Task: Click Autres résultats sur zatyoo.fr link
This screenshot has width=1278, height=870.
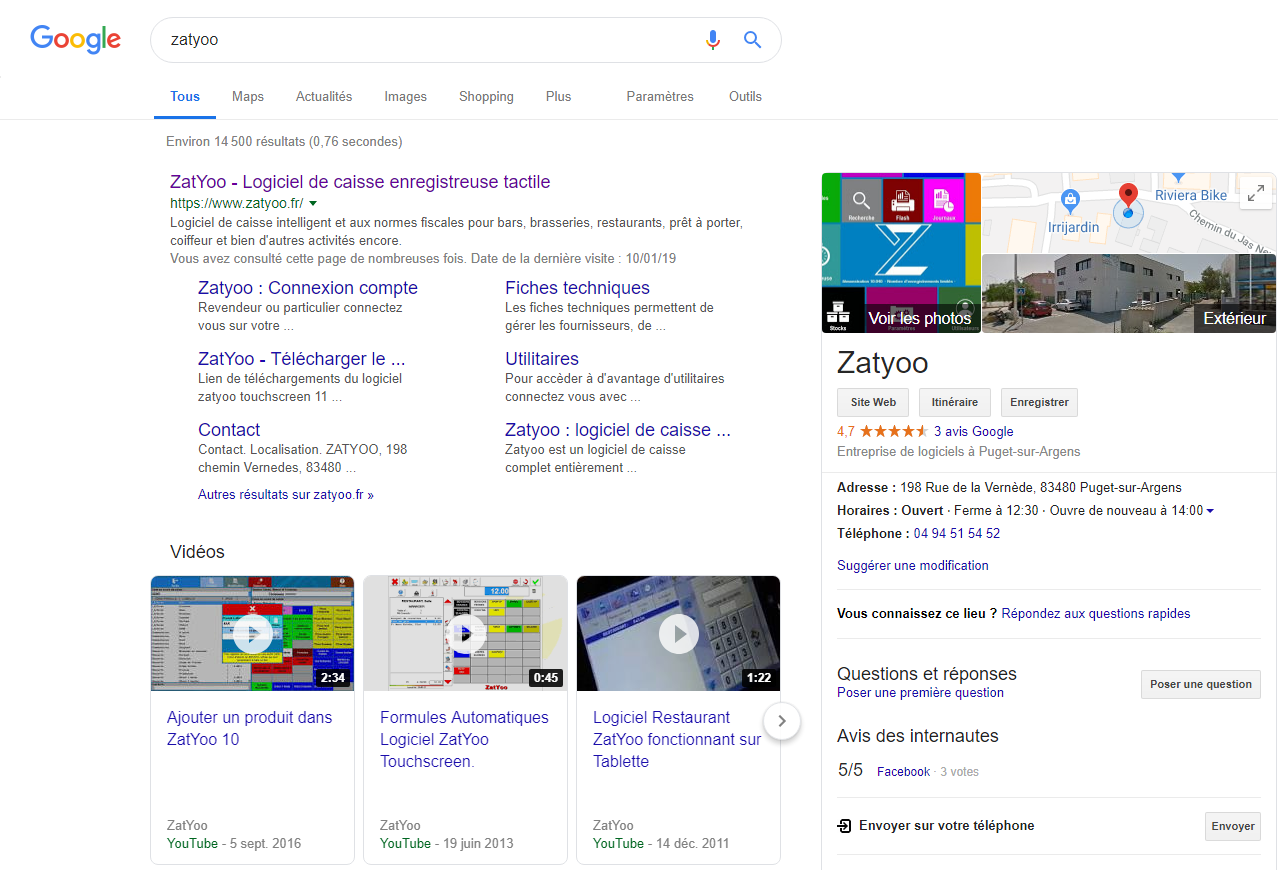Action: click(x=286, y=495)
